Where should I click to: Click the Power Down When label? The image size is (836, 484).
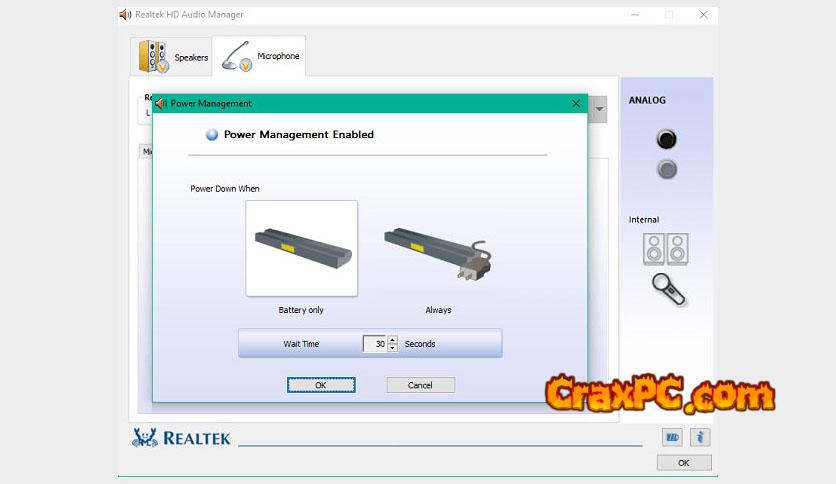224,189
